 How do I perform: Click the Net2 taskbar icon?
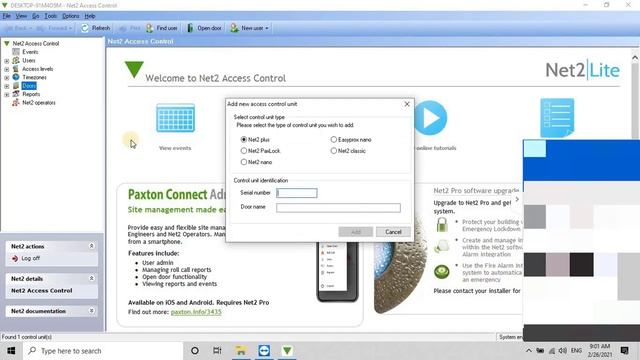click(x=287, y=351)
